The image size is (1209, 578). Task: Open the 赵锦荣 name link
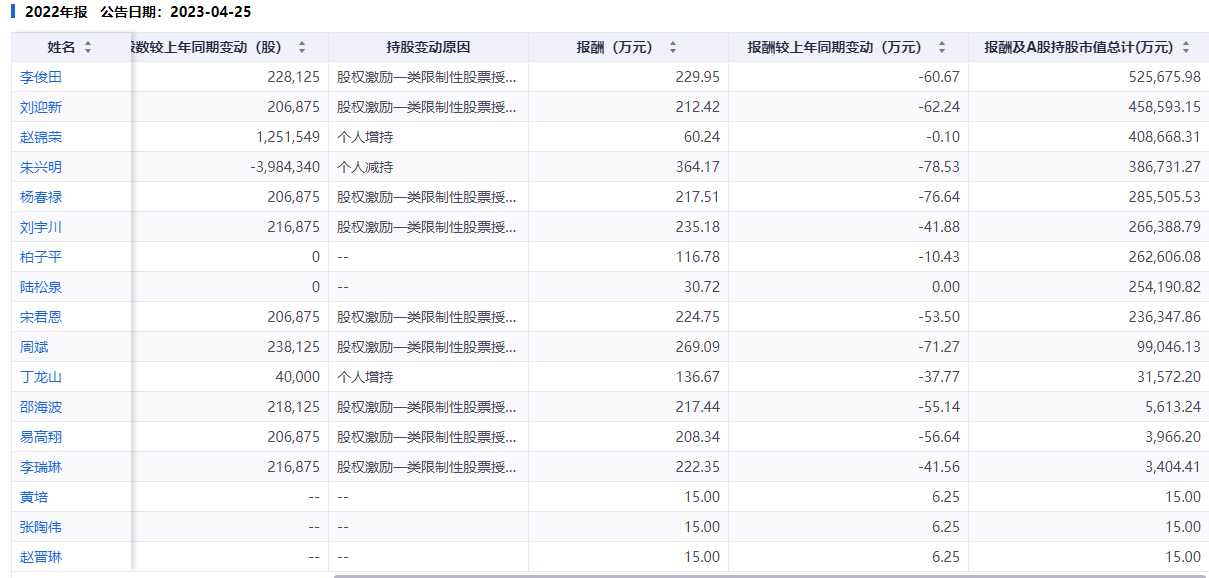pos(41,137)
